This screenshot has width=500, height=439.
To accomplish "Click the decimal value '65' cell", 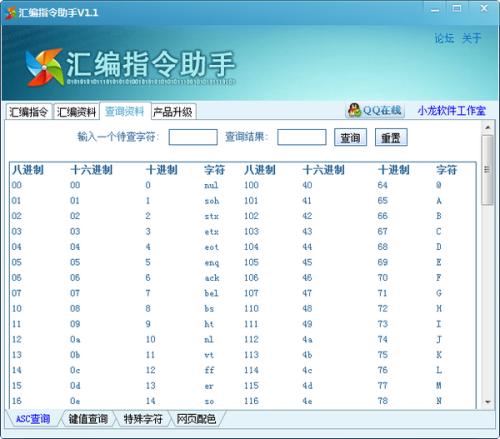I will 383,201.
